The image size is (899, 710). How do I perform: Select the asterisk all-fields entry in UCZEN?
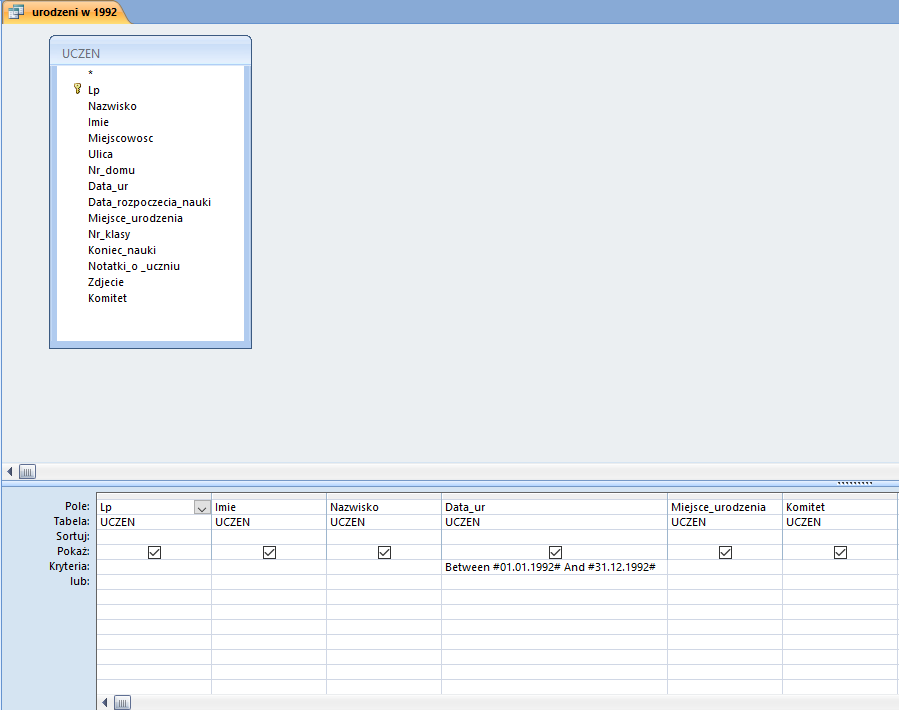(x=90, y=74)
